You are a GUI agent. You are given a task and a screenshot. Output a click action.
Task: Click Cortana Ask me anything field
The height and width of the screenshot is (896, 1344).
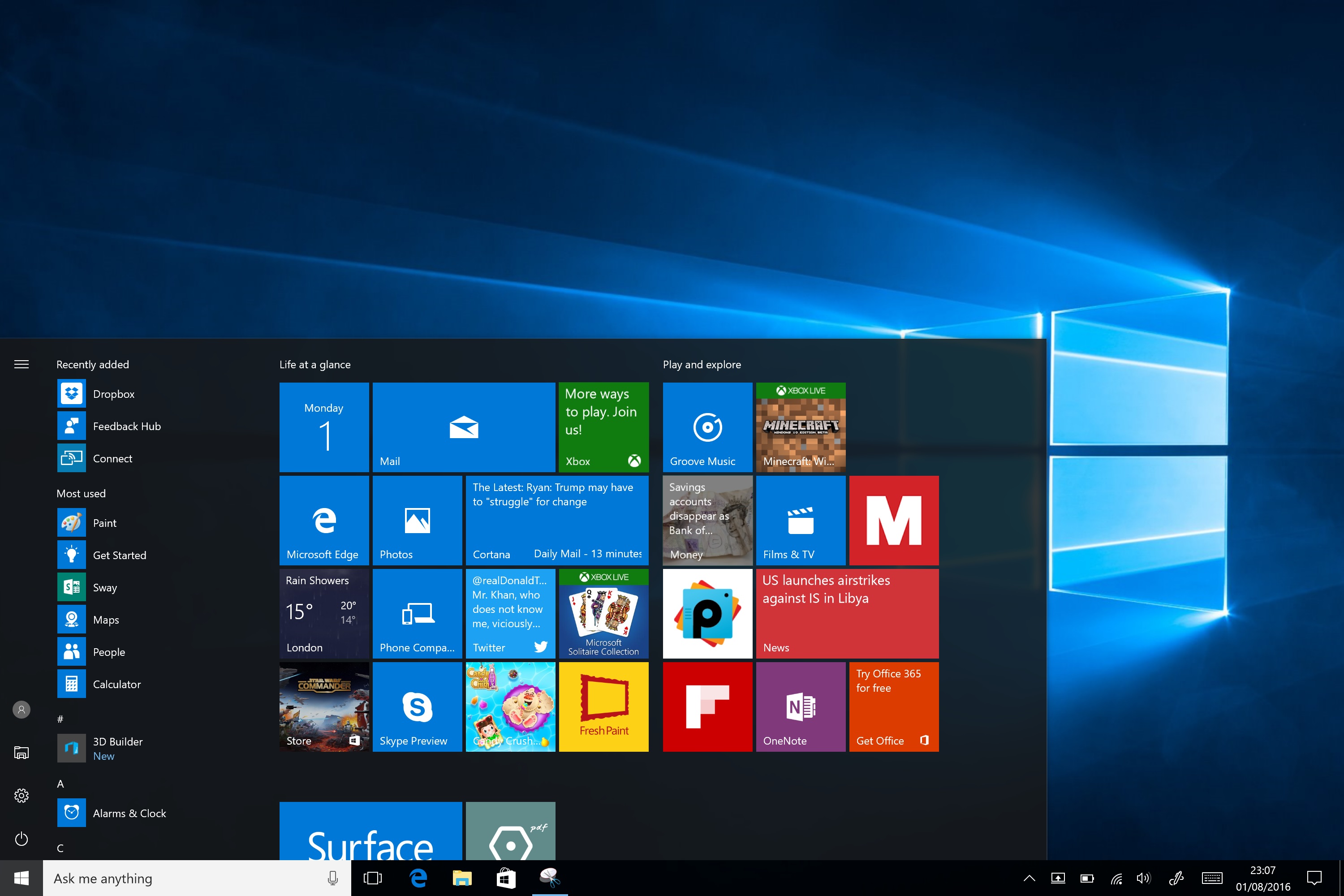tap(198, 878)
